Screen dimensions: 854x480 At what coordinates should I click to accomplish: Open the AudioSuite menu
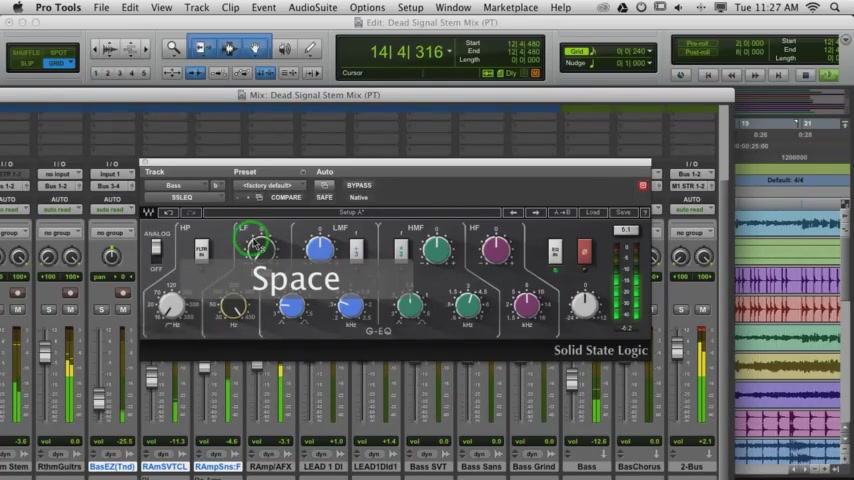click(x=312, y=8)
